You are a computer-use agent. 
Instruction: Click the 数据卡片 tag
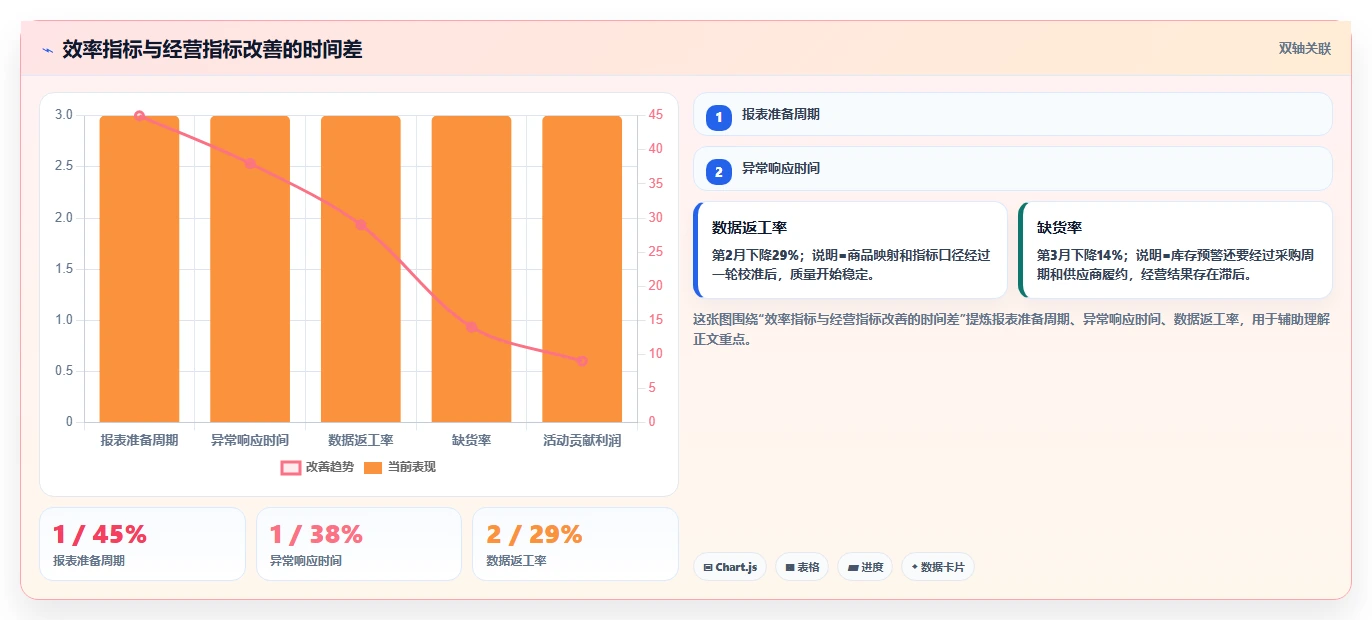click(x=937, y=567)
